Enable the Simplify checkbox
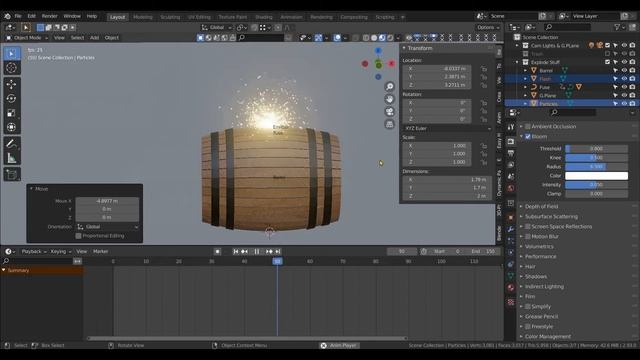This screenshot has width=640, height=360. tap(528, 307)
